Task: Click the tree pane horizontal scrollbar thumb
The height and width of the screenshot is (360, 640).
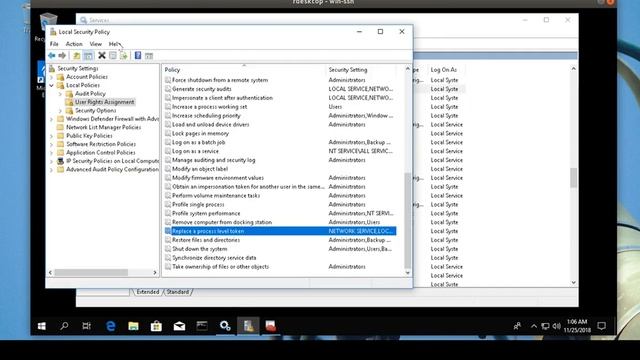Action: (x=91, y=272)
